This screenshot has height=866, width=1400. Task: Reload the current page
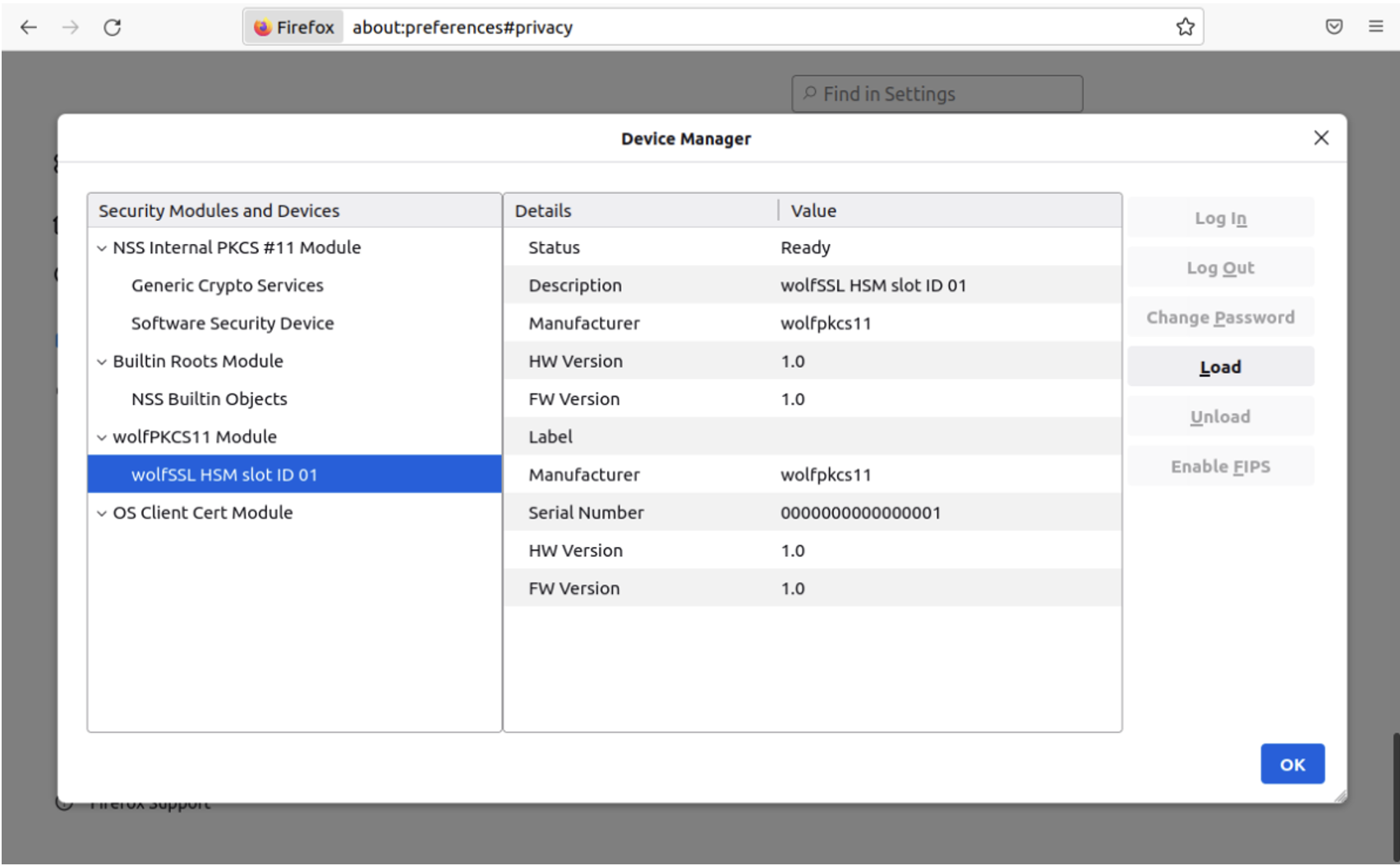coord(113,27)
